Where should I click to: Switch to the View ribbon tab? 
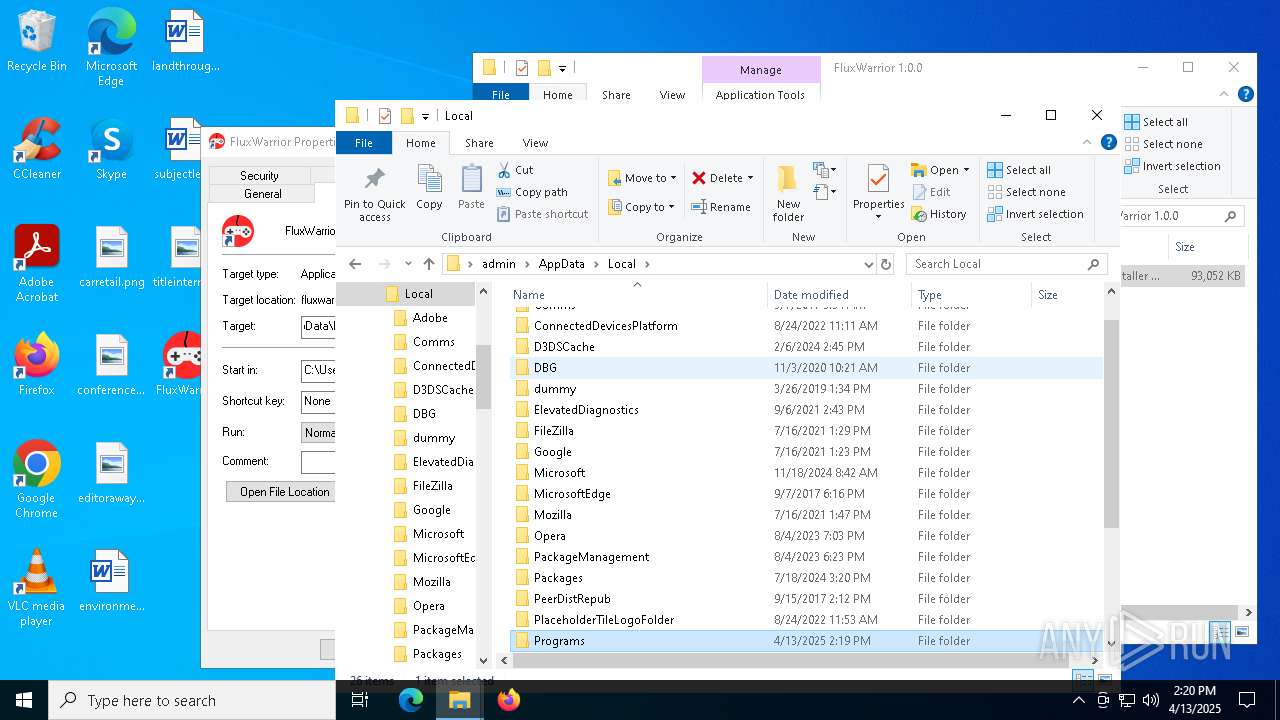[535, 143]
